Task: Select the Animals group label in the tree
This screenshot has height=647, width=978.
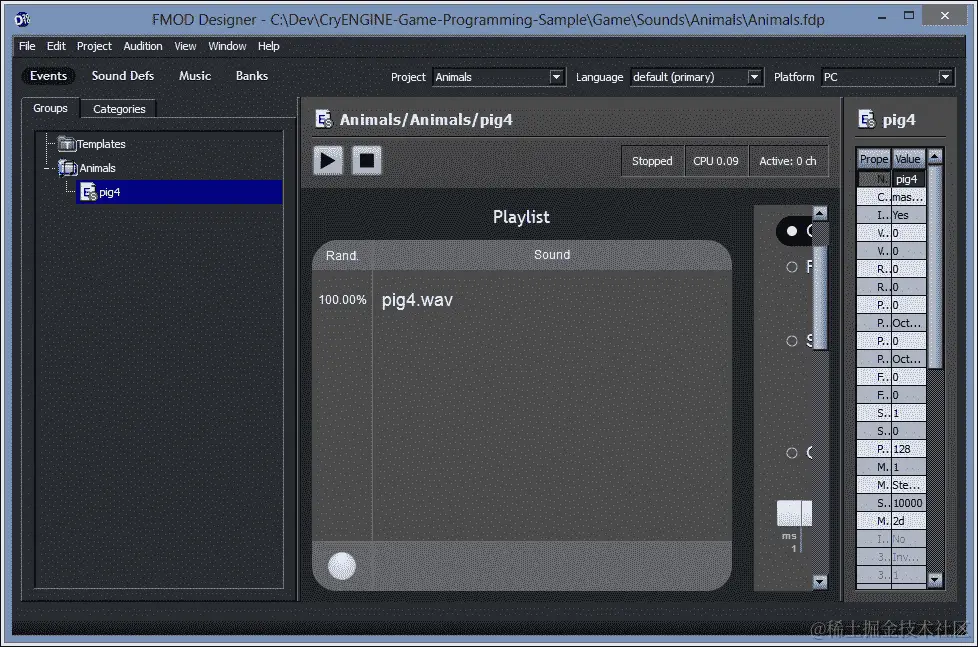Action: pyautogui.click(x=98, y=168)
